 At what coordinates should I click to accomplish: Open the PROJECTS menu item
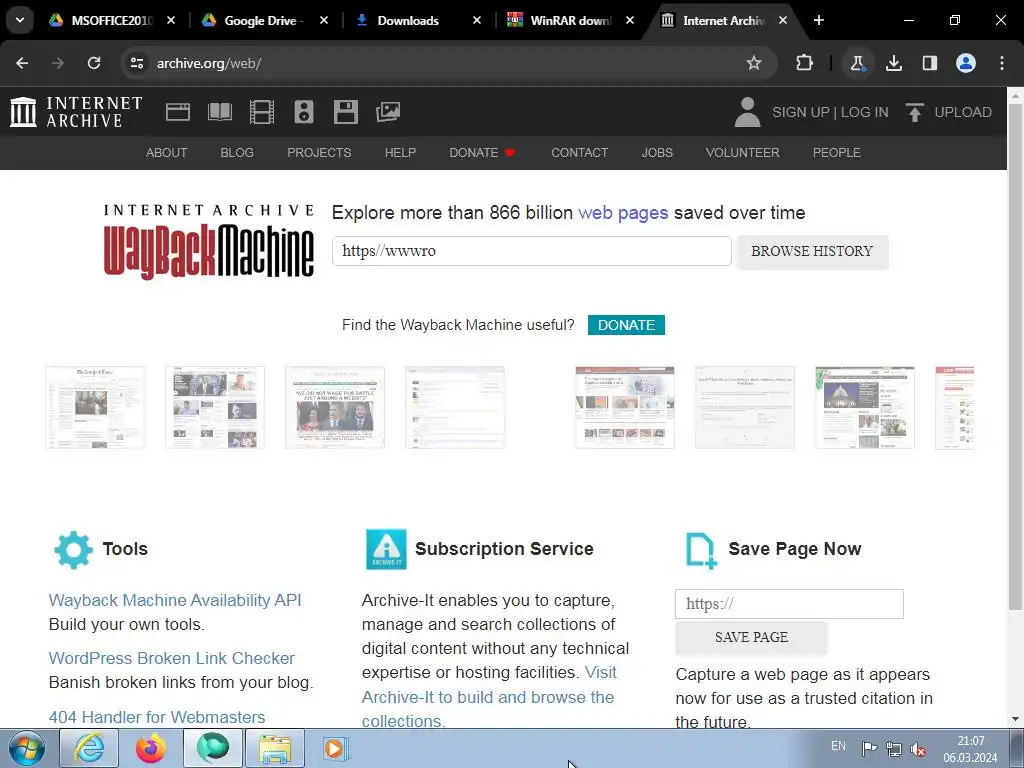319,153
